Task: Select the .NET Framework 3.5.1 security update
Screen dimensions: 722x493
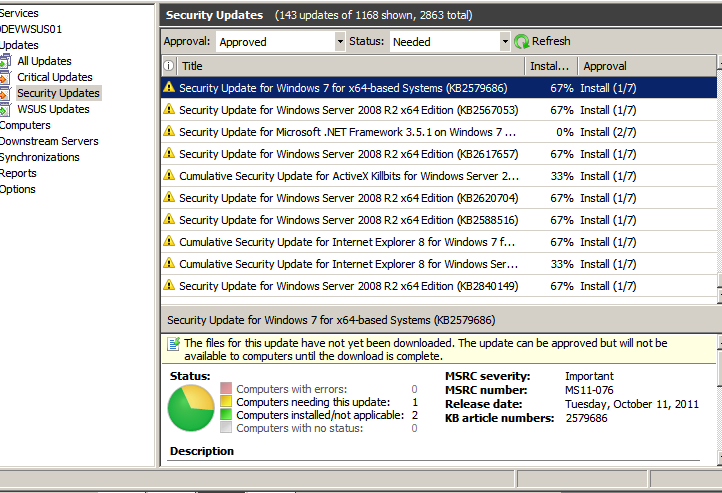Action: [439, 132]
